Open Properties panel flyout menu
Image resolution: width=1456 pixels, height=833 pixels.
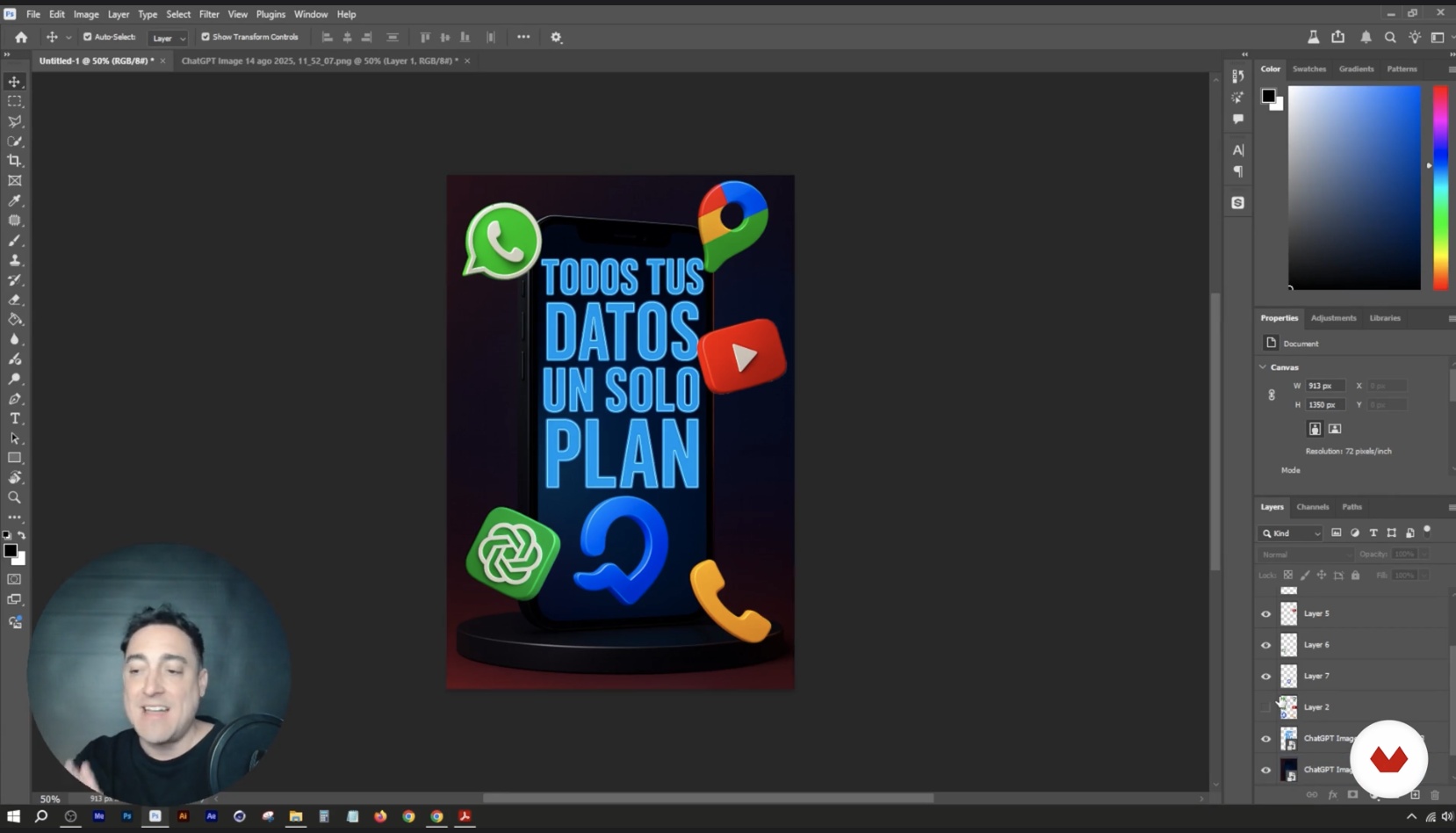coord(1451,318)
